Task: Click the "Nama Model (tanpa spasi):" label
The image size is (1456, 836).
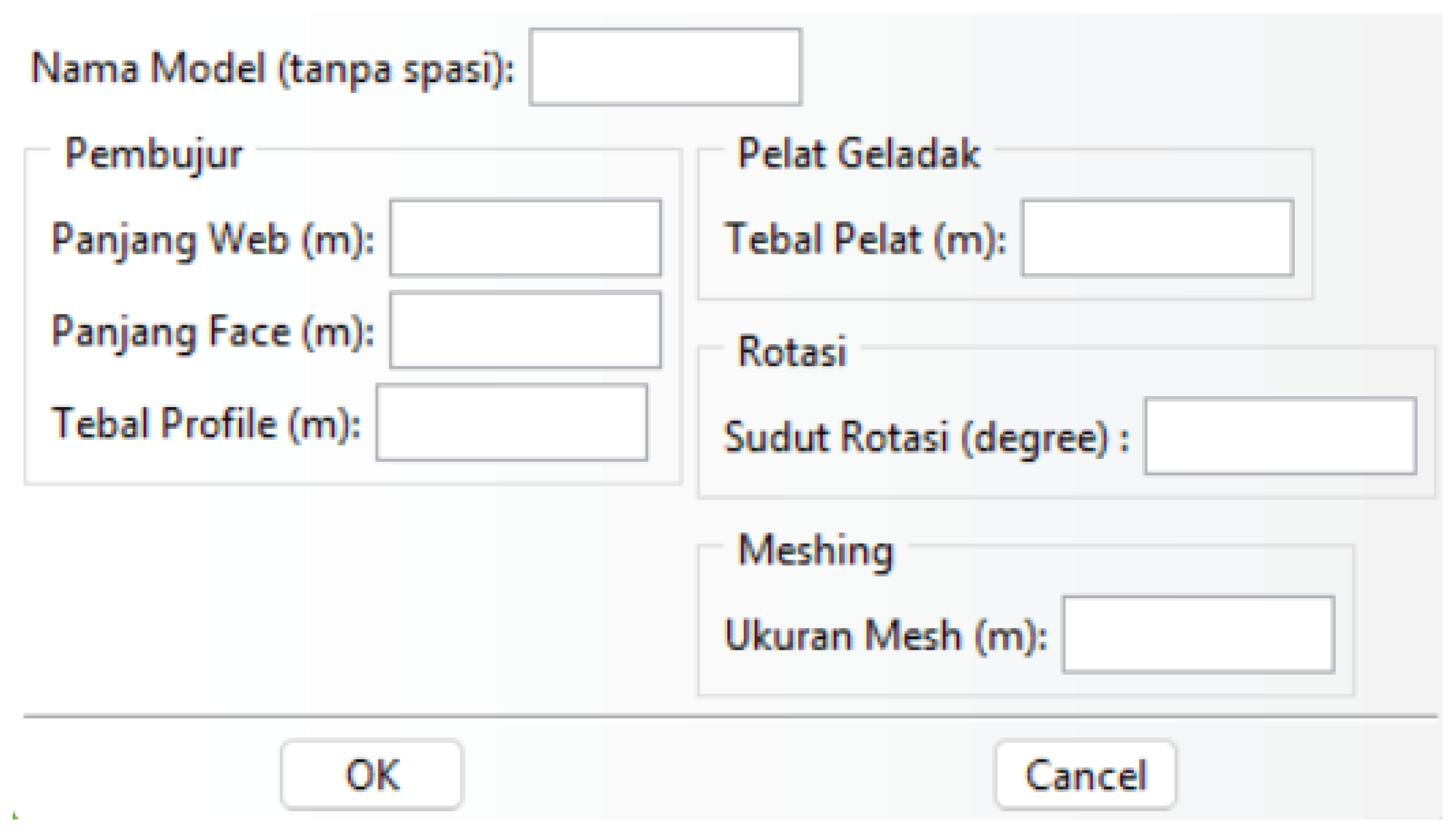Action: click(x=272, y=68)
